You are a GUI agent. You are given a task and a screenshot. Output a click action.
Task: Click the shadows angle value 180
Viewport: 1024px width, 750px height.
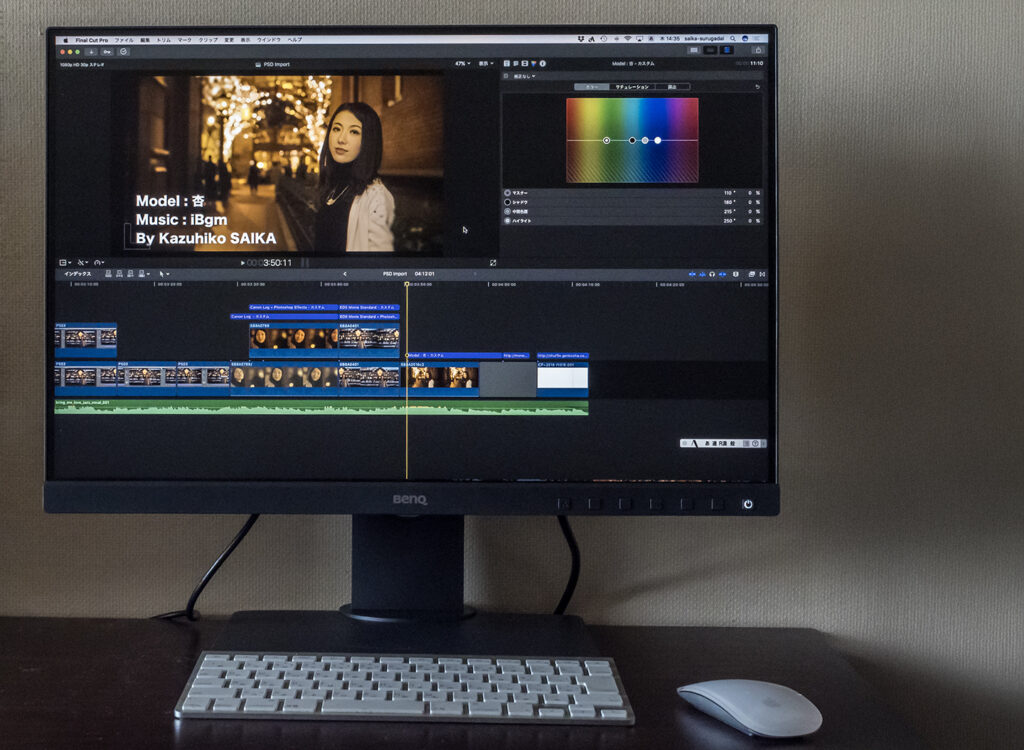(729, 203)
